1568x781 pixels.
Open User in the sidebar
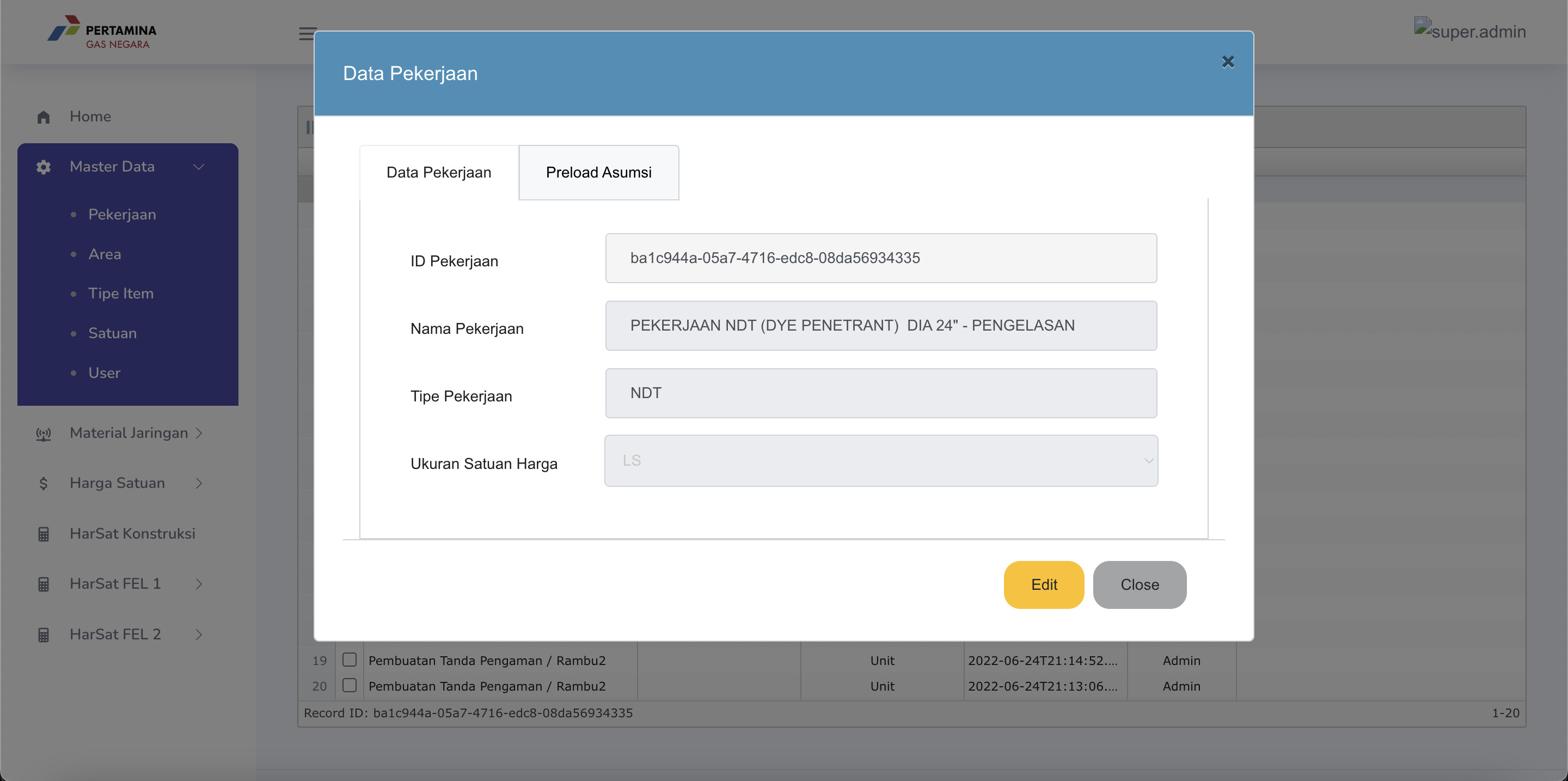pos(104,373)
